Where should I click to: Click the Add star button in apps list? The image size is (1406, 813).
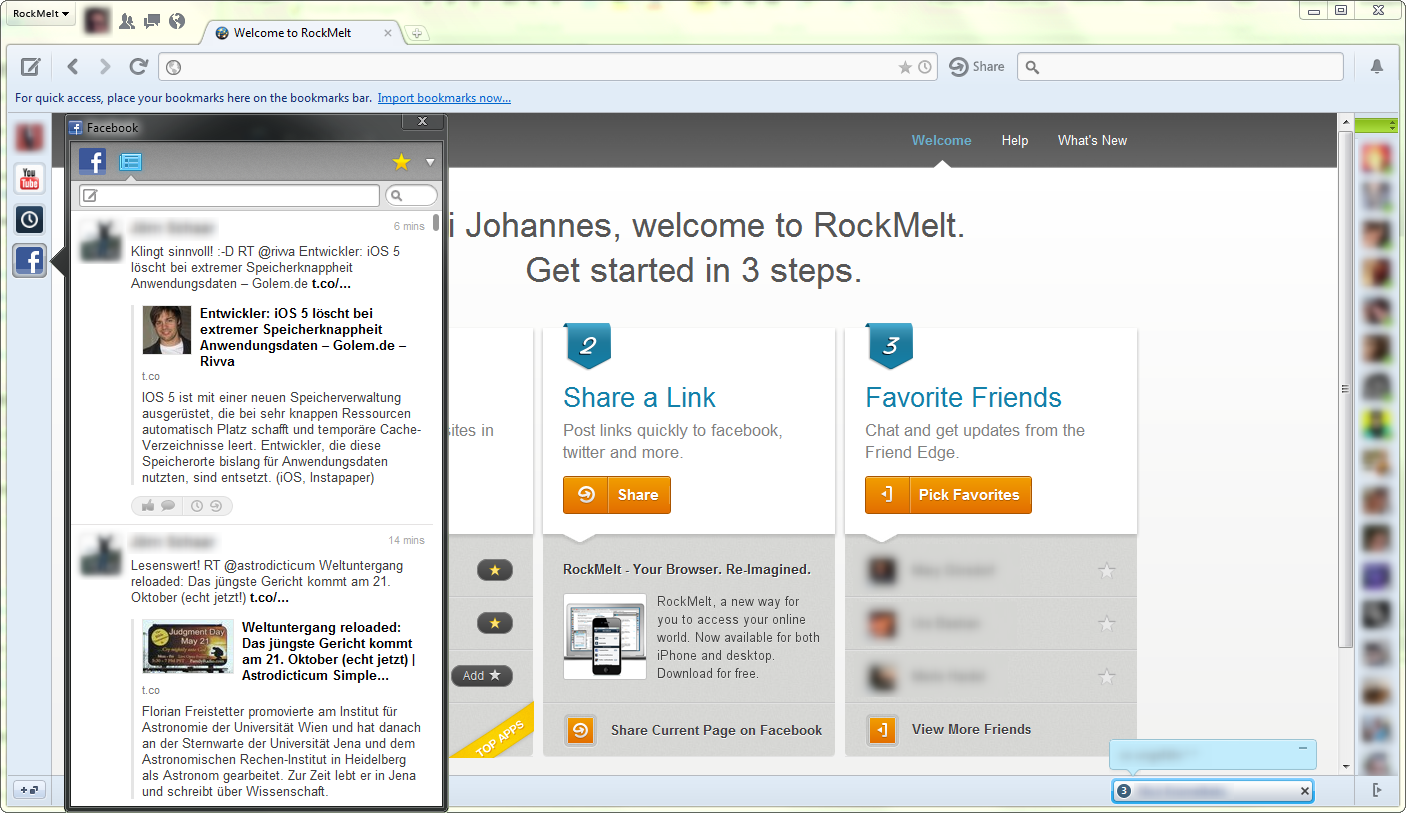click(x=482, y=676)
